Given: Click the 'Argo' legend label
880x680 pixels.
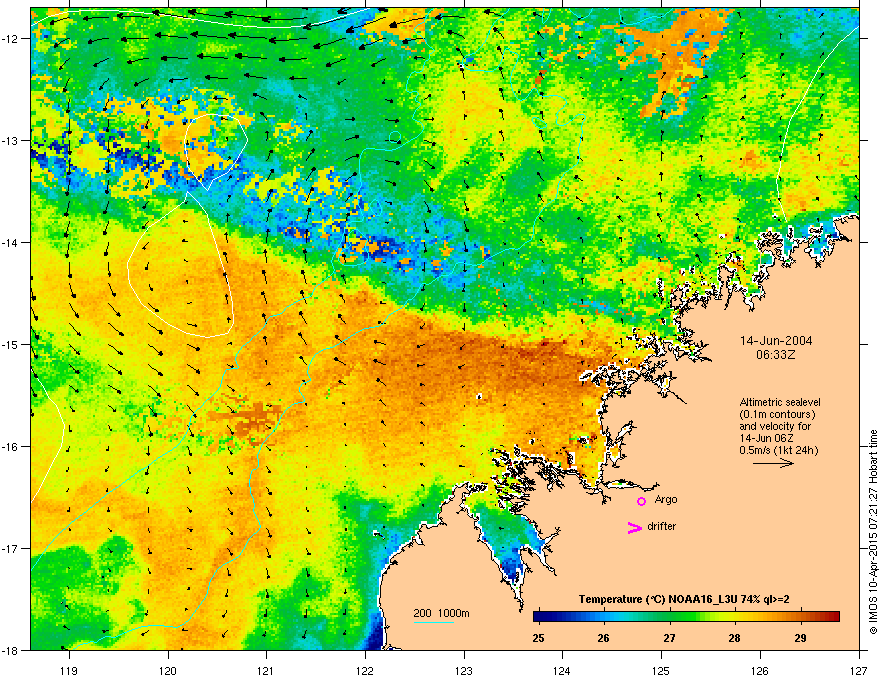Looking at the screenshot, I should (x=666, y=499).
